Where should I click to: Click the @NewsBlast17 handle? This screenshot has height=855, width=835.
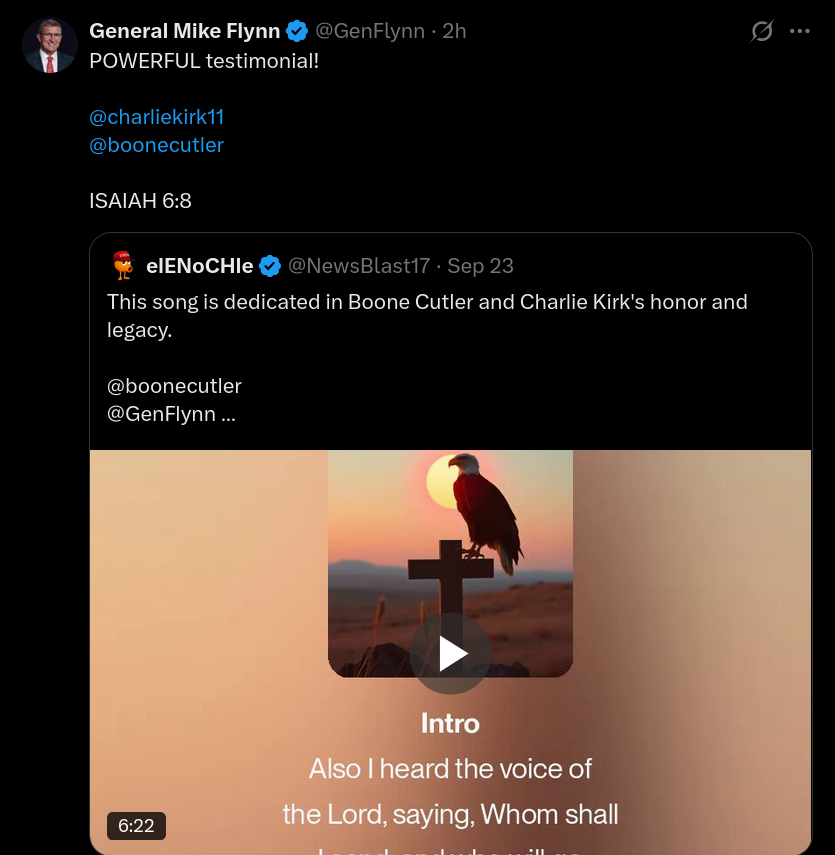tap(359, 266)
